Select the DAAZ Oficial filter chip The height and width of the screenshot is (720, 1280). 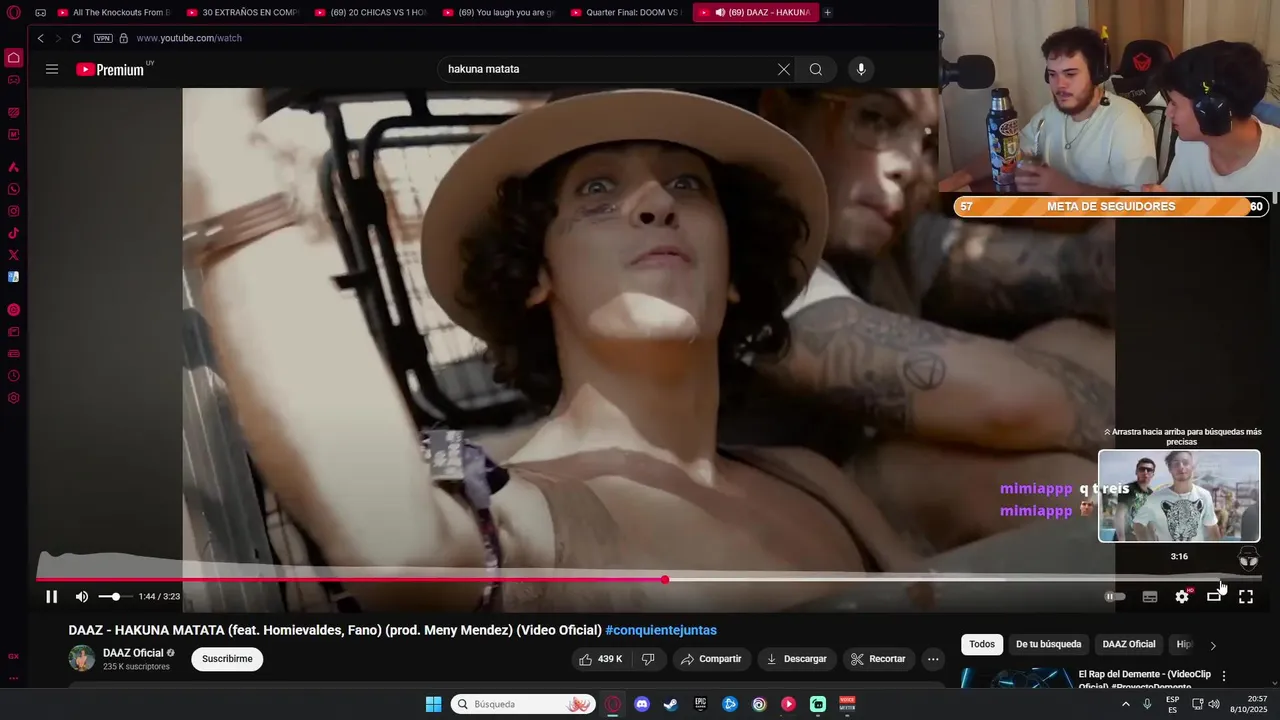pyautogui.click(x=1129, y=645)
